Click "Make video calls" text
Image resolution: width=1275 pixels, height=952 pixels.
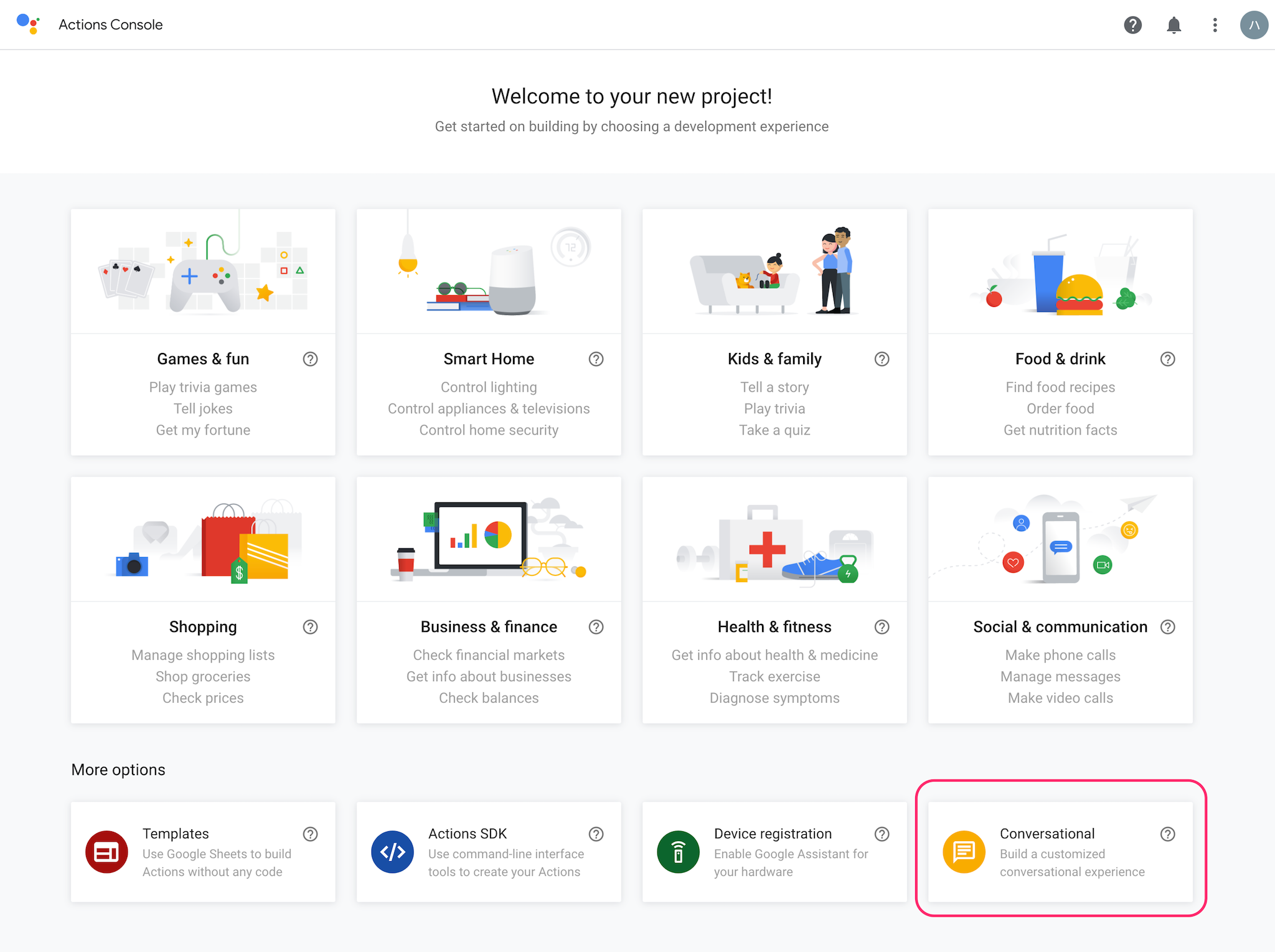(x=1060, y=698)
